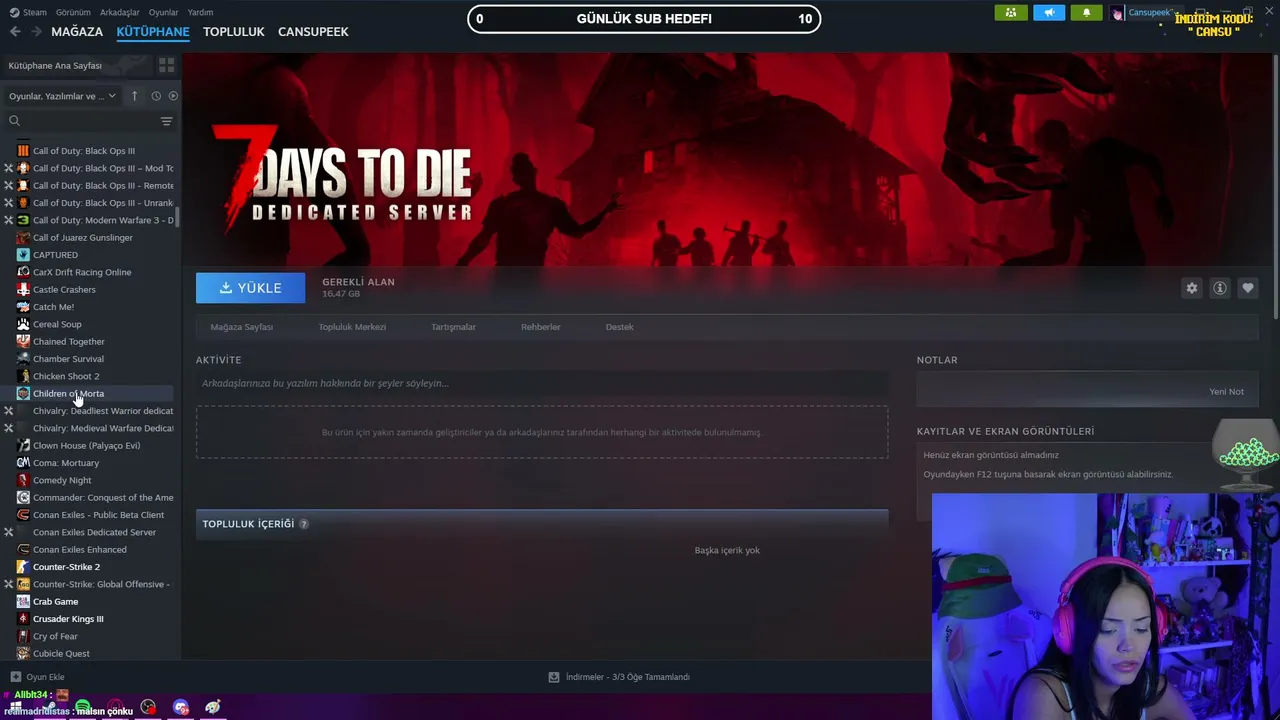1280x720 pixels.
Task: Switch to the TOPLULUK tab
Action: (234, 32)
